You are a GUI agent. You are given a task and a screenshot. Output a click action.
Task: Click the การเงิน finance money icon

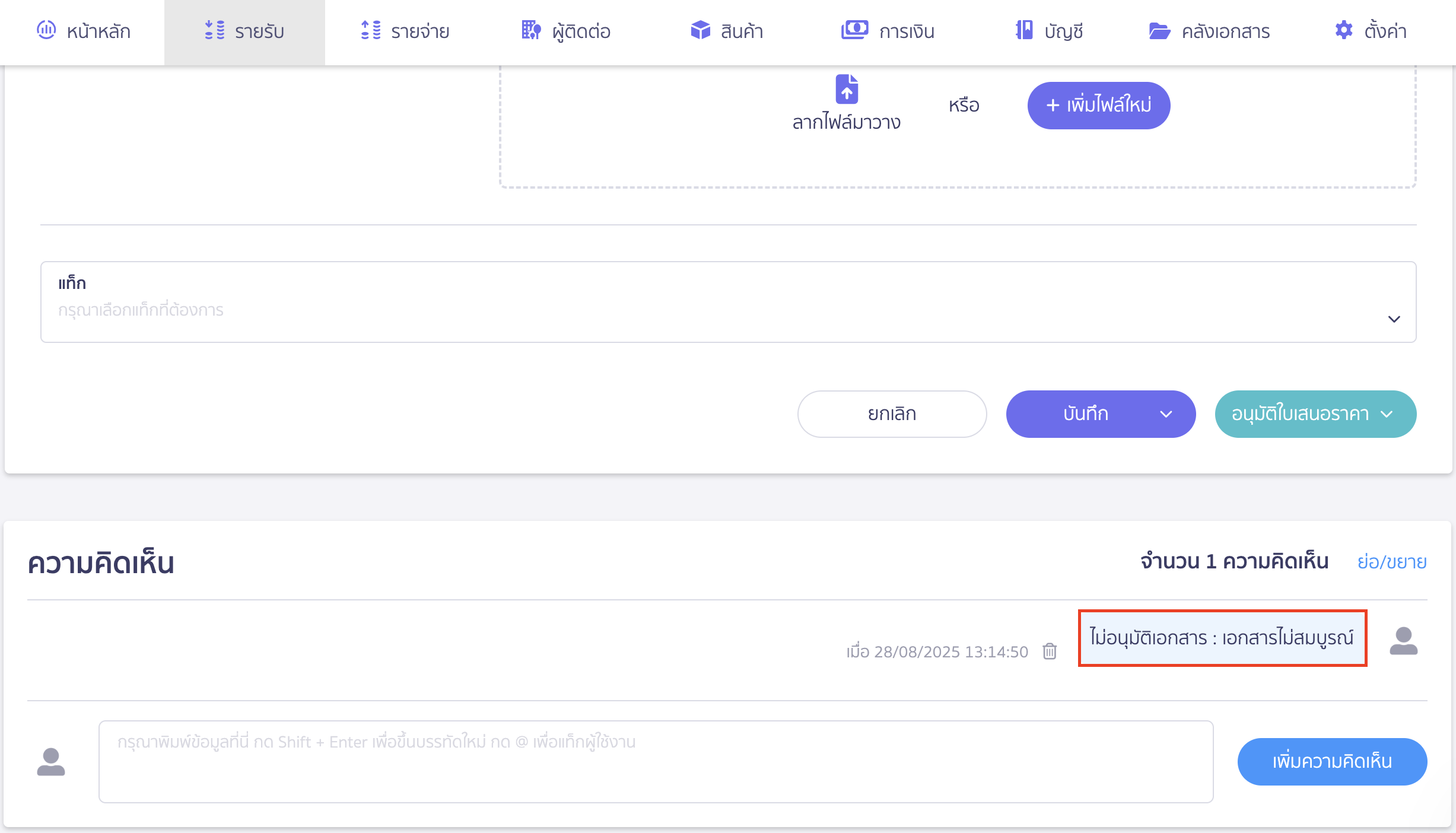854,30
